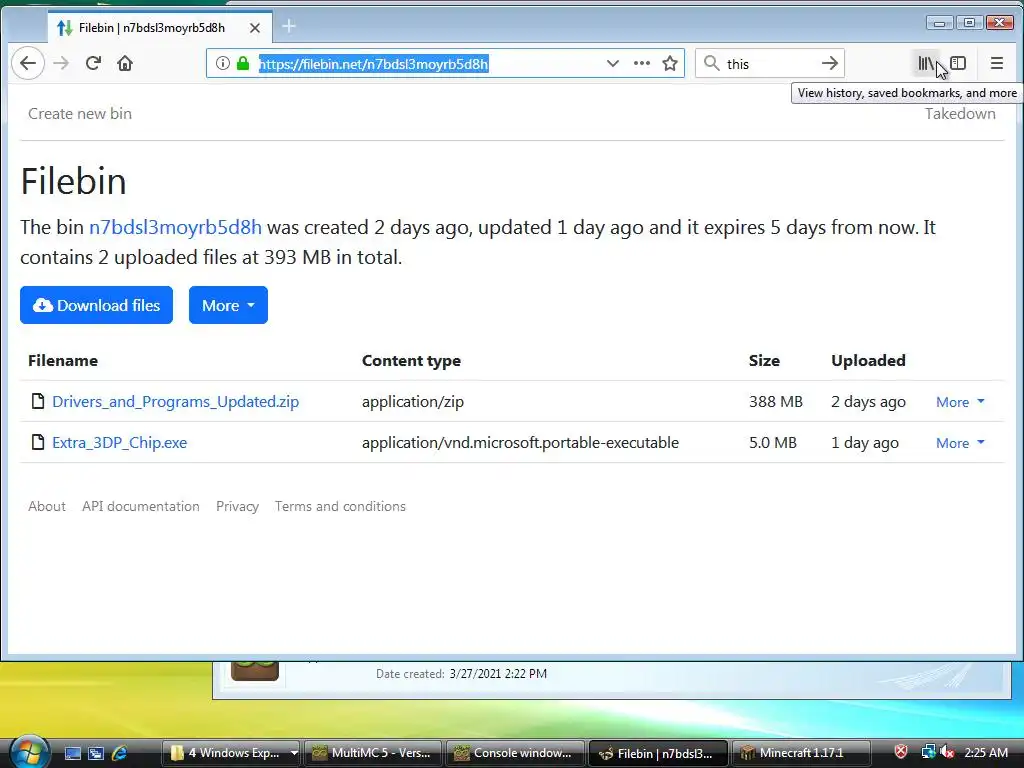
Task: Switch to the Console window taskbar button
Action: pyautogui.click(x=515, y=753)
